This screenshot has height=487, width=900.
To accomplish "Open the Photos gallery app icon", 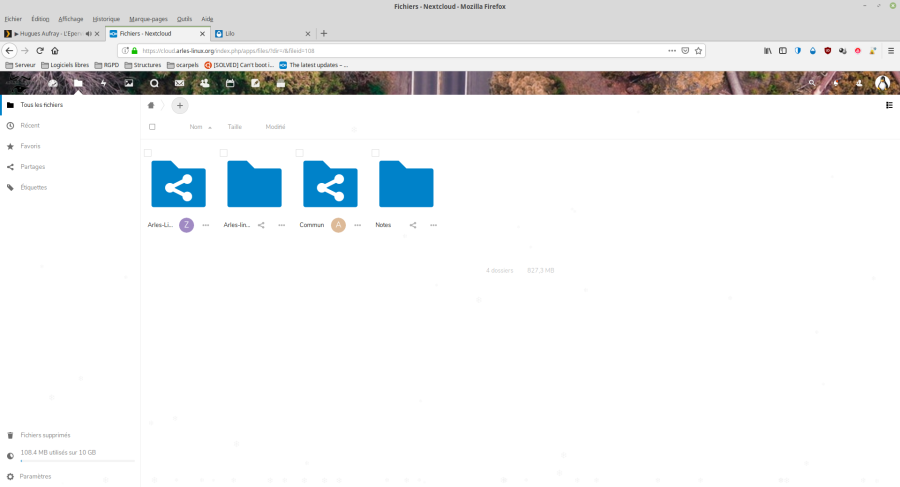I will point(129,83).
